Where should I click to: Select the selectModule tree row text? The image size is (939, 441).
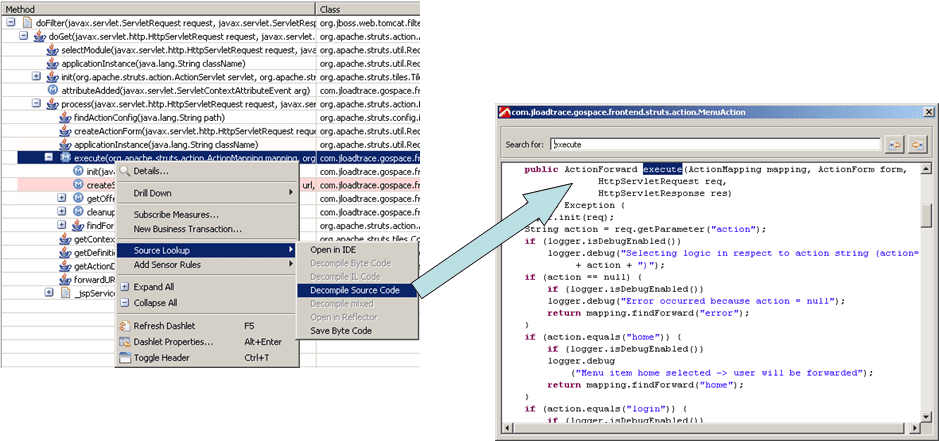click(x=189, y=50)
